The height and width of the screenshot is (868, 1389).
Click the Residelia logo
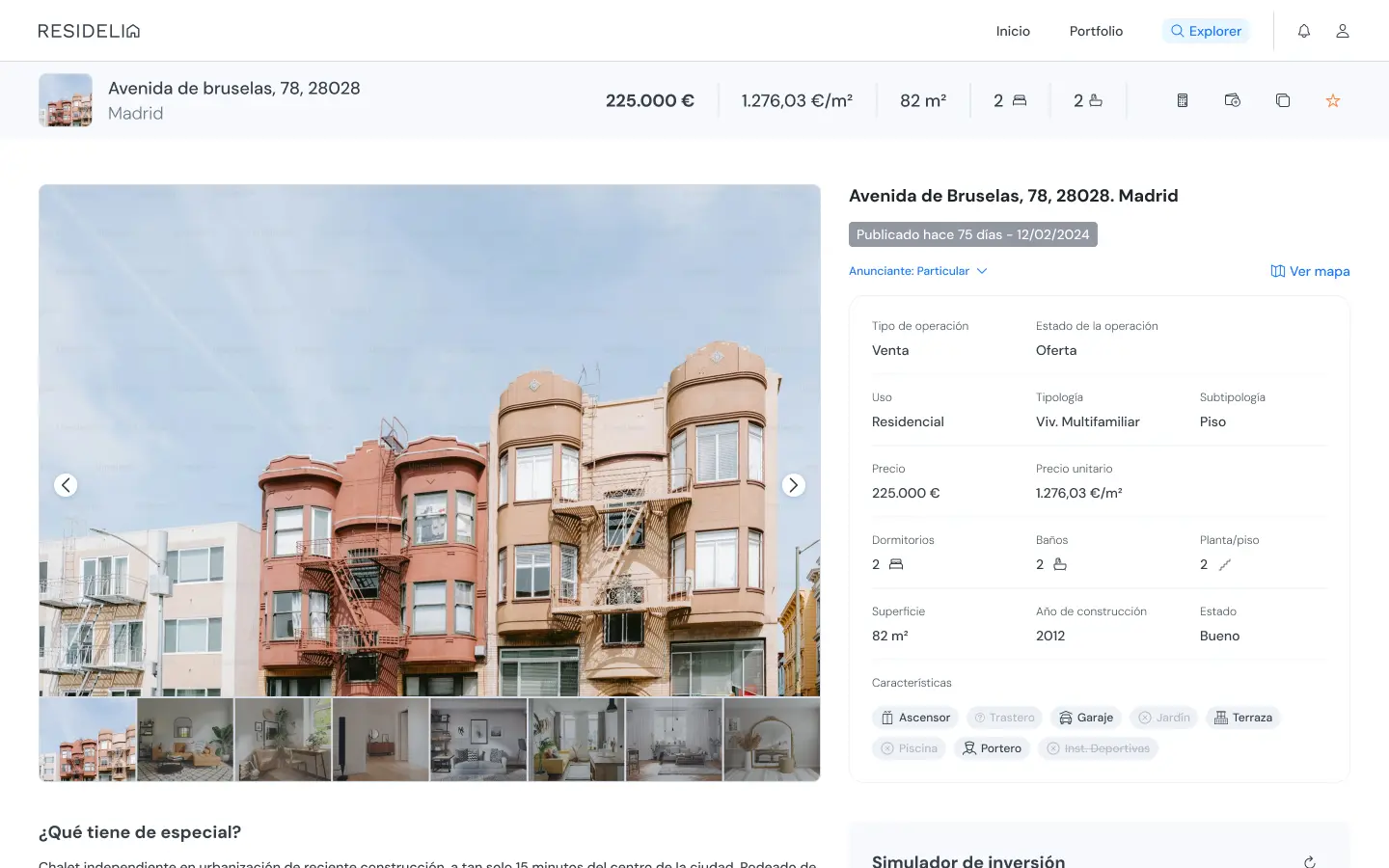89,31
